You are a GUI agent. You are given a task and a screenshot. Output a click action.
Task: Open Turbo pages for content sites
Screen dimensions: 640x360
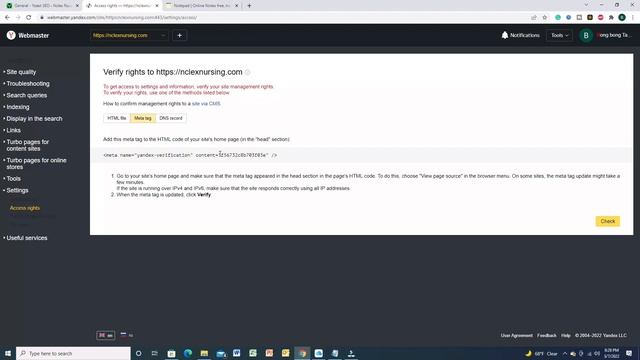(27, 145)
